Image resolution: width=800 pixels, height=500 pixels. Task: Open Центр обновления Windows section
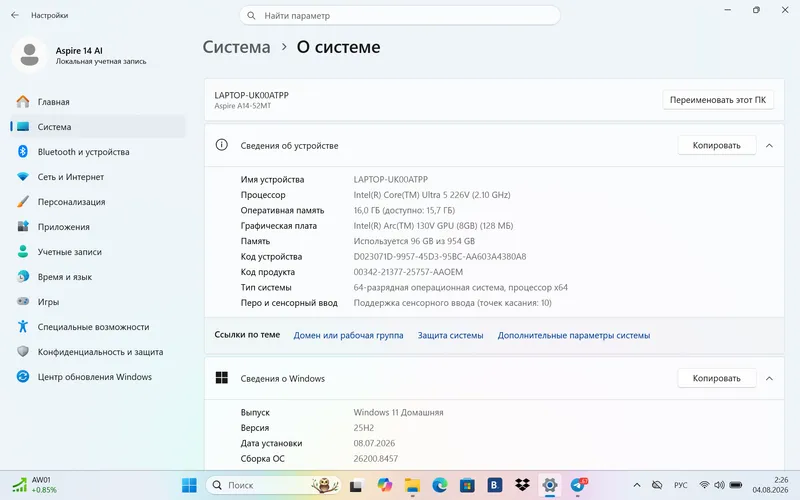(x=97, y=377)
